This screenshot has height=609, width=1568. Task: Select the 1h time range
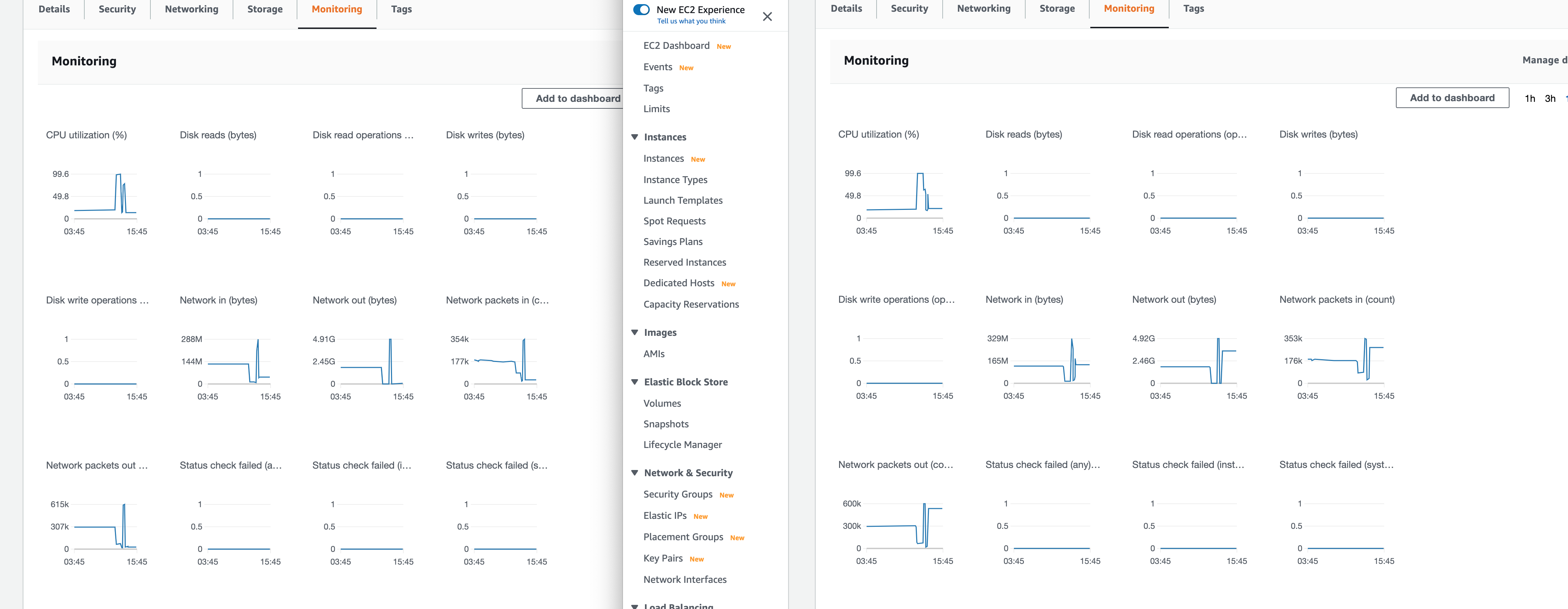coord(1529,98)
